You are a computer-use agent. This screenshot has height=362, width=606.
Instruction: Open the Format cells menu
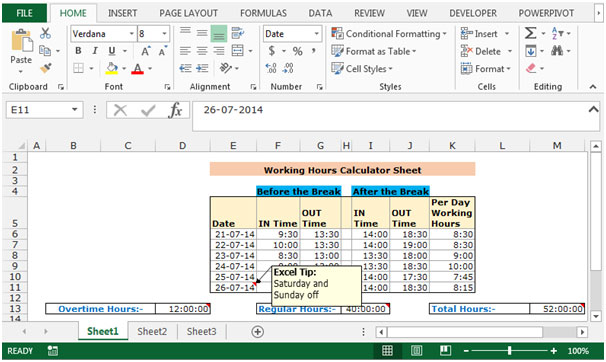point(485,69)
